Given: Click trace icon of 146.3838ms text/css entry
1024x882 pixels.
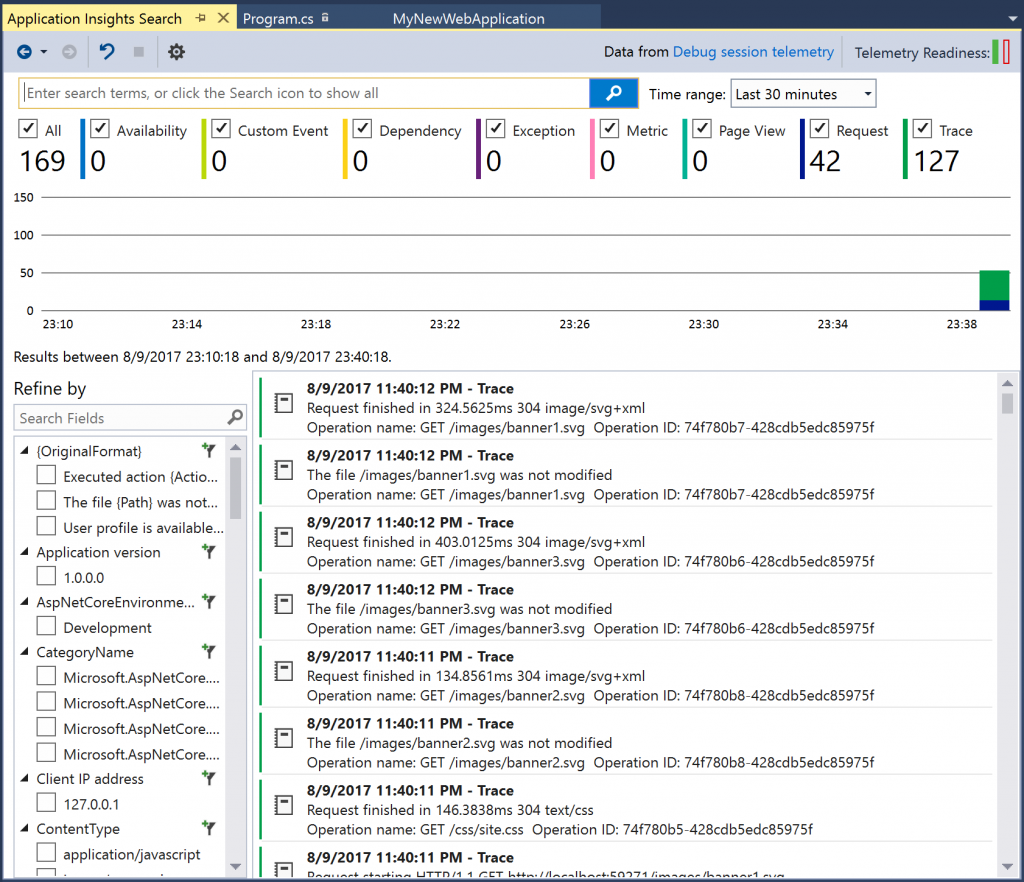Looking at the screenshot, I should pos(283,805).
